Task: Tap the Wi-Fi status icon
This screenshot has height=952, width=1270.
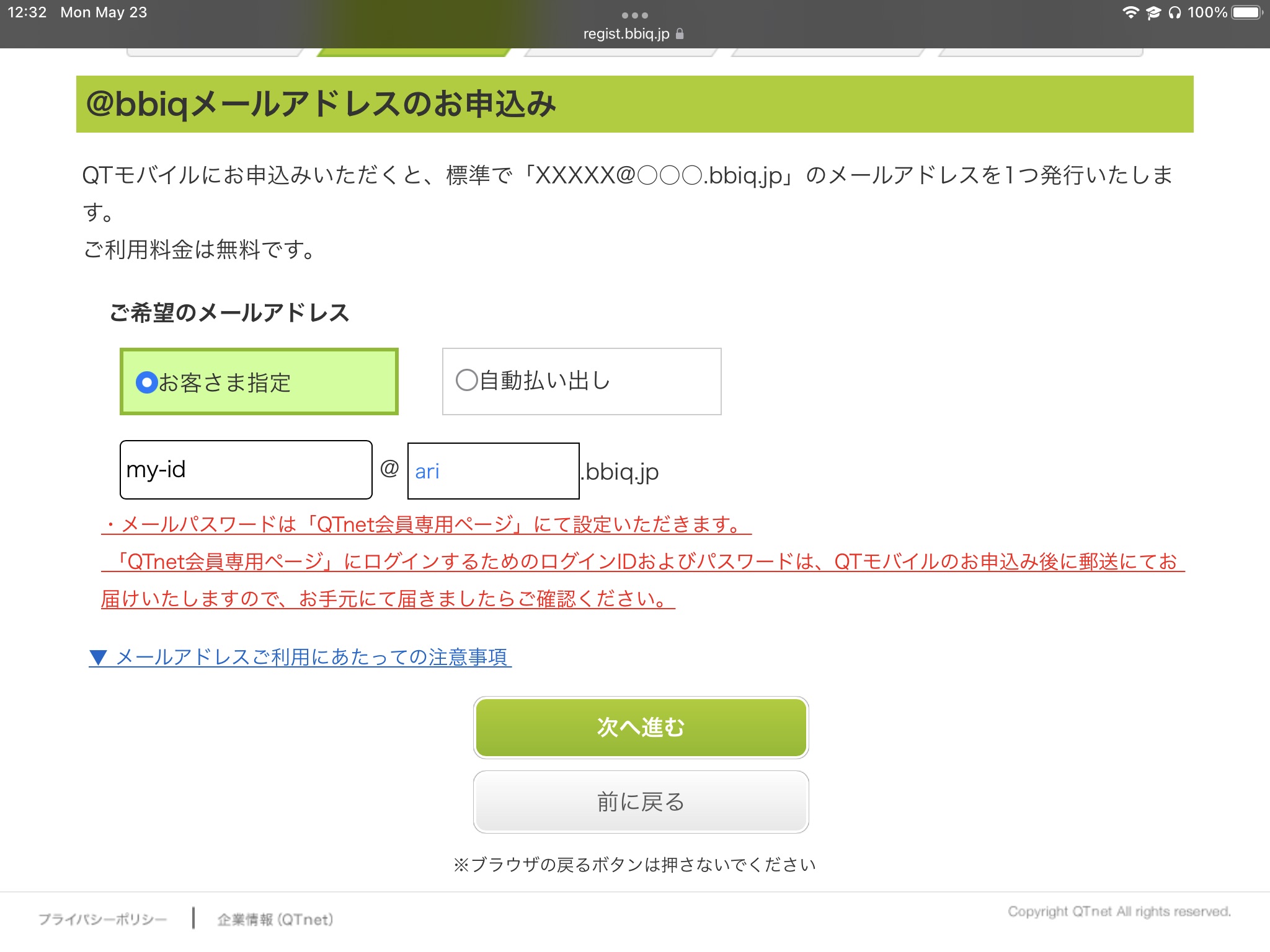Action: (x=1130, y=12)
